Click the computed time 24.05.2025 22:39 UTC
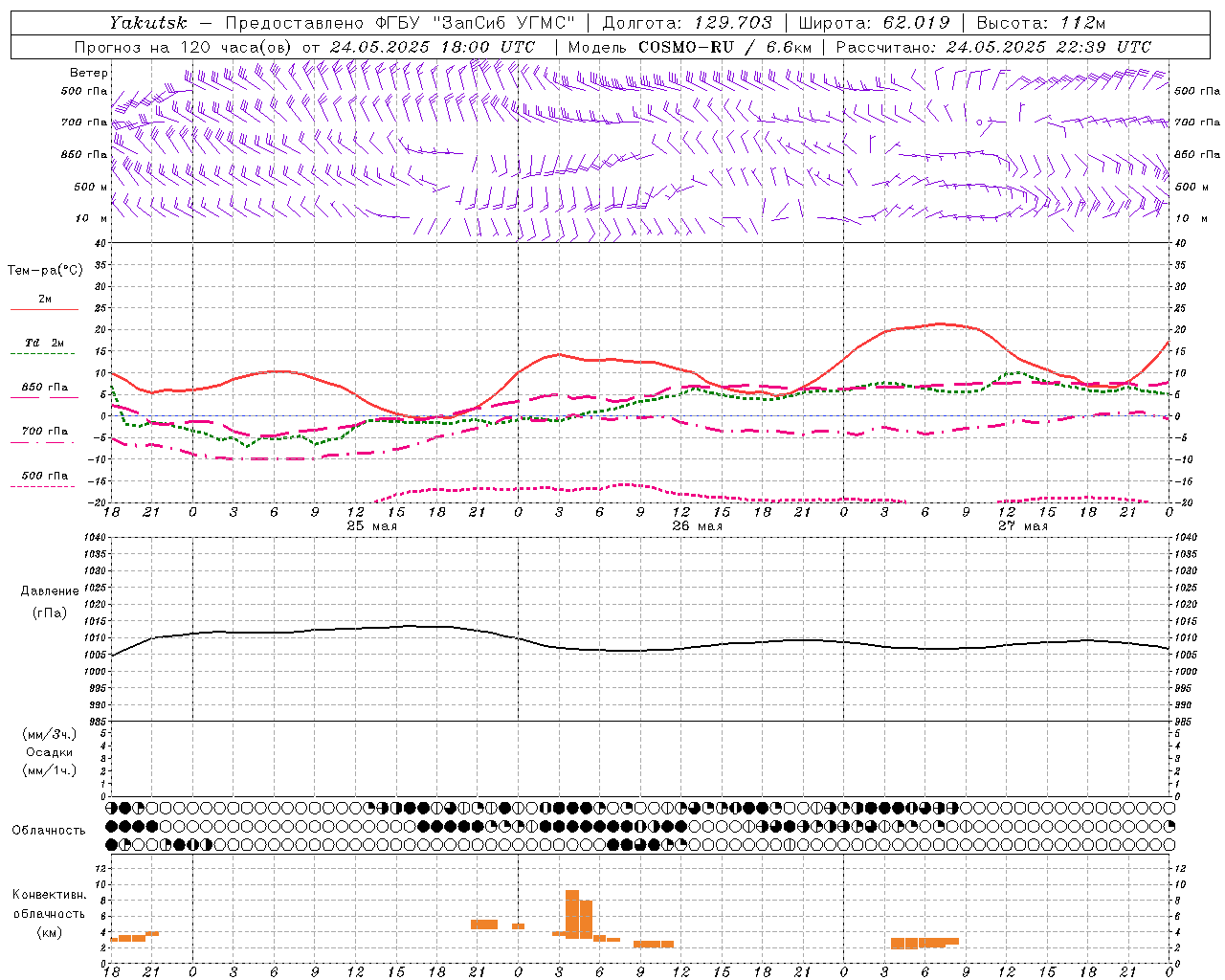Screen dimensions: 1225x980 (x=1049, y=47)
